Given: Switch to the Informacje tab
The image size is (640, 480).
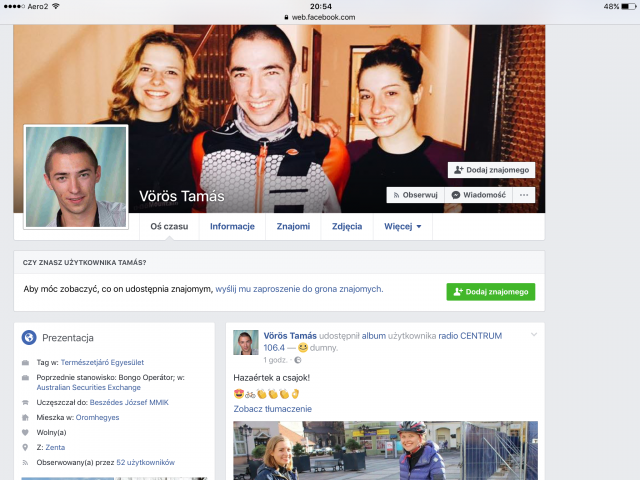Looking at the screenshot, I should (232, 226).
